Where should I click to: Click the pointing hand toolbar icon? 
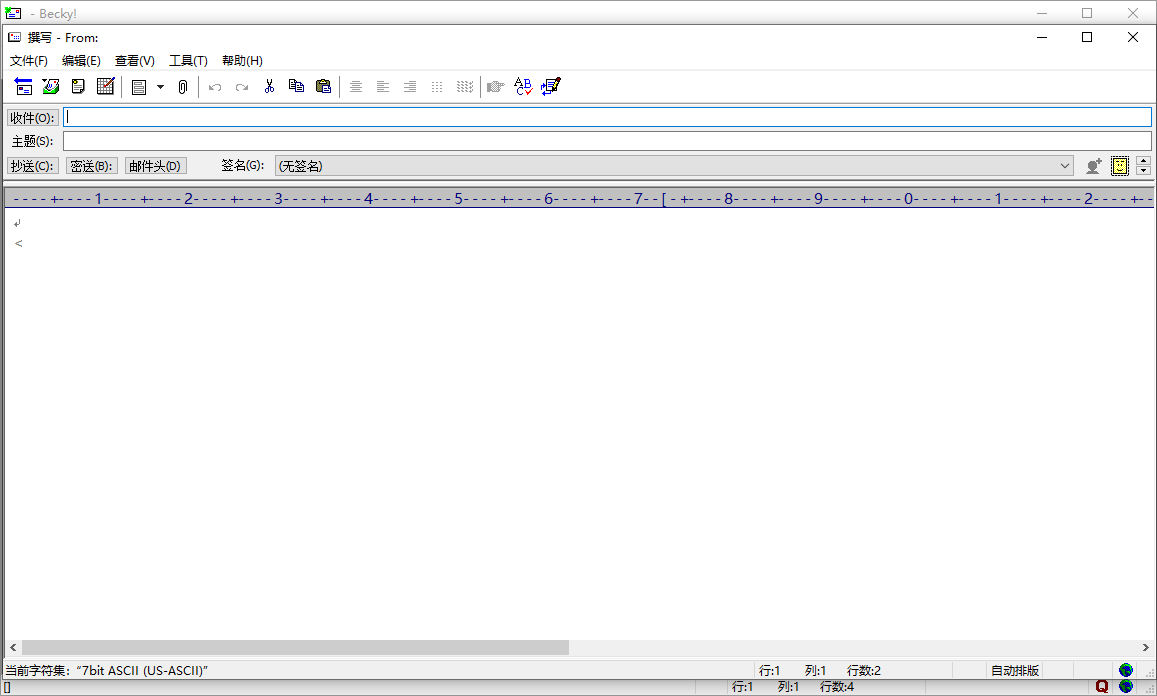(496, 87)
